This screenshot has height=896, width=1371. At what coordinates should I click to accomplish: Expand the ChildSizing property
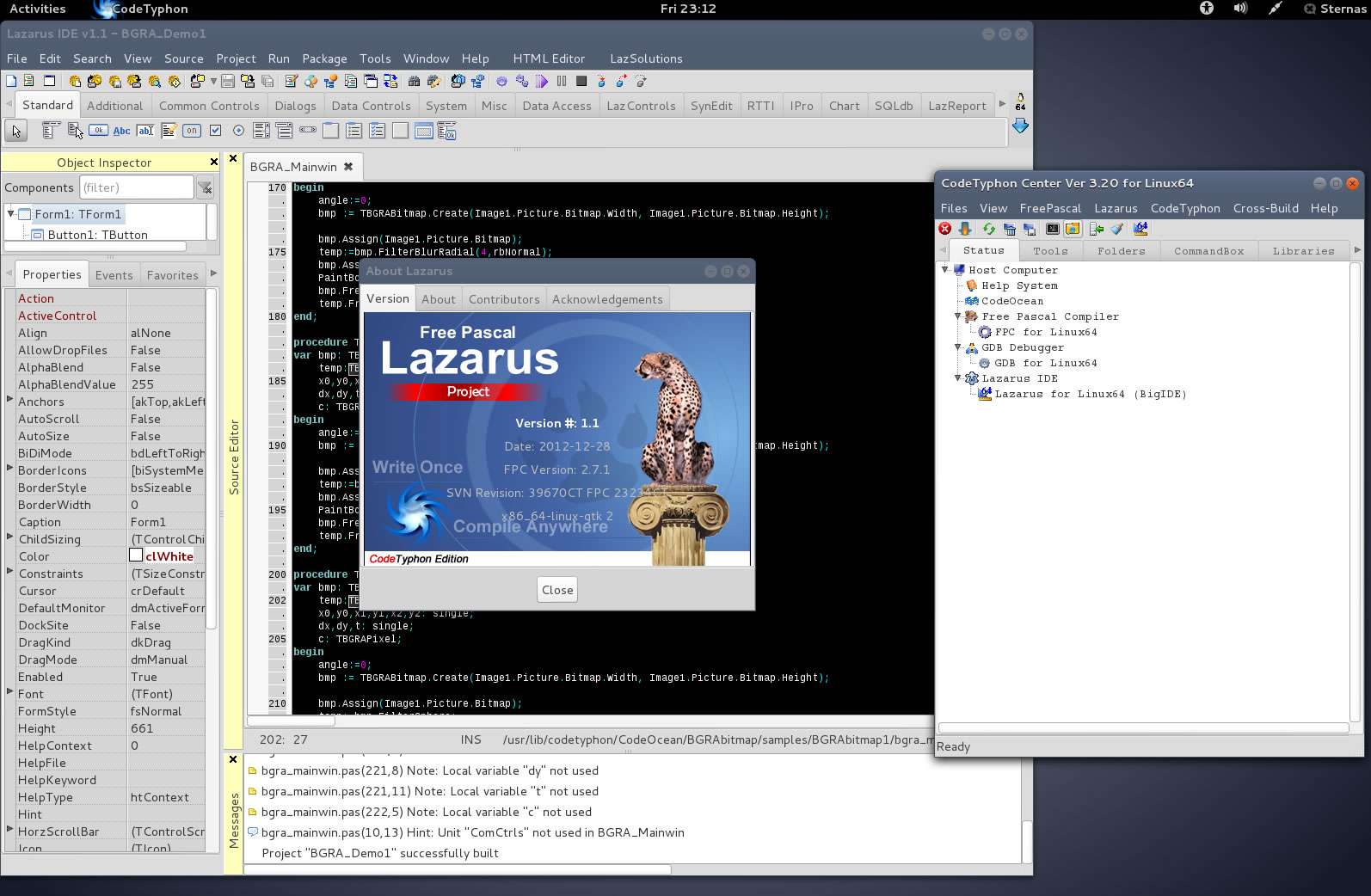coord(10,537)
